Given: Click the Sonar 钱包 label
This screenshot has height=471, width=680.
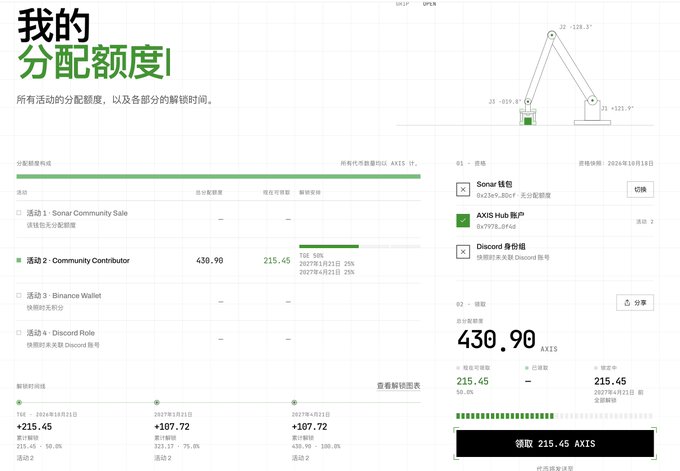Looking at the screenshot, I should 494,184.
